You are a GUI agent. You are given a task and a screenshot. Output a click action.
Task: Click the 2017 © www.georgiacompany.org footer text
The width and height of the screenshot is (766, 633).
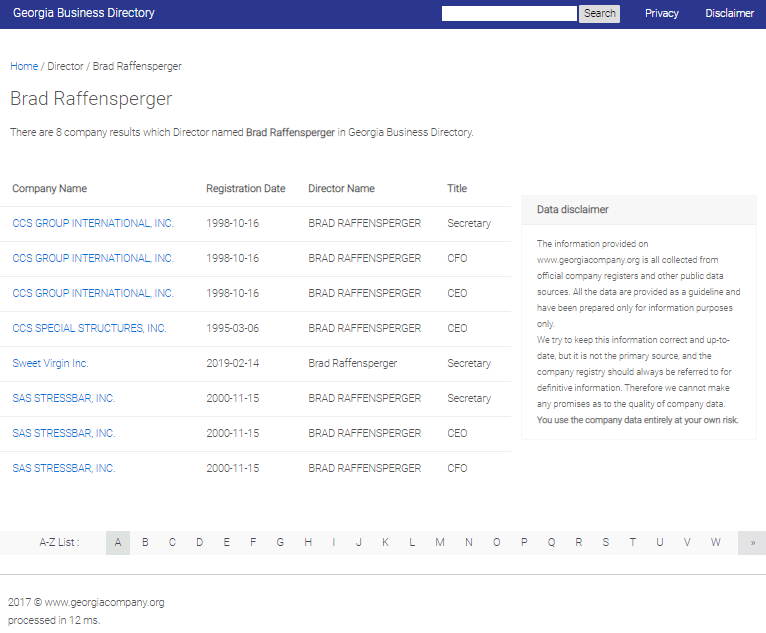click(86, 602)
